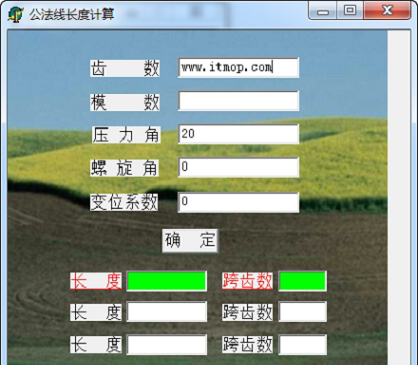Click the red 长度 label
The image size is (418, 379).
coord(96,281)
